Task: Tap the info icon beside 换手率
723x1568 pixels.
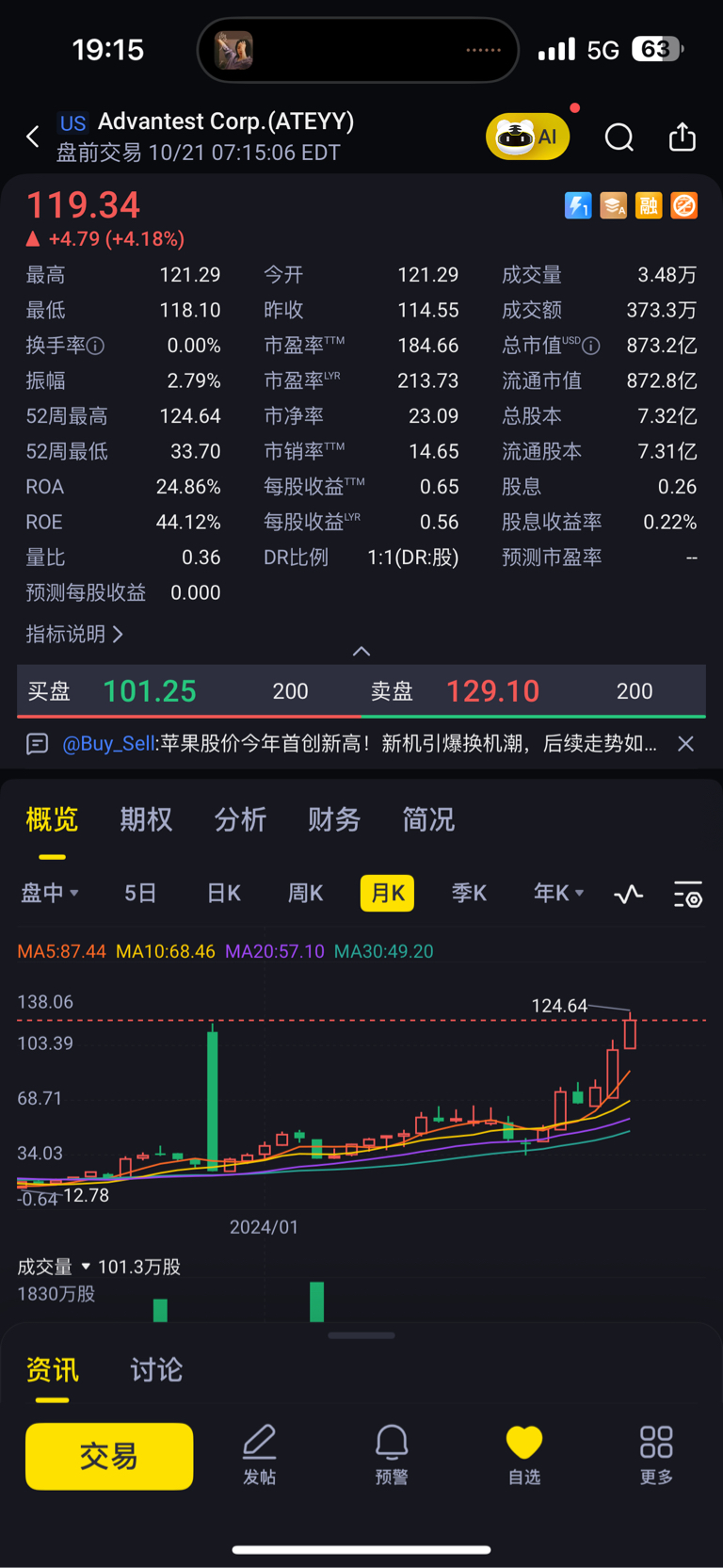Action: [95, 347]
